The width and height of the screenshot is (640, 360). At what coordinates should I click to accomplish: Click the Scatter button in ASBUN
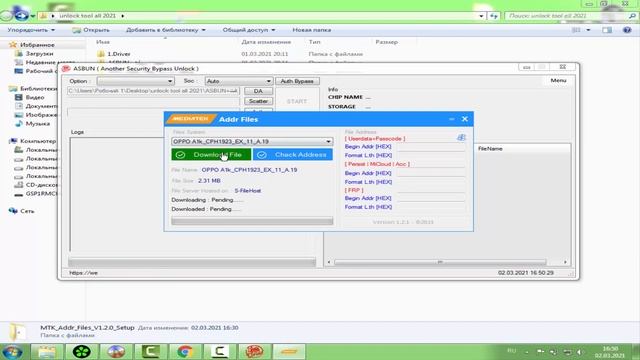pyautogui.click(x=258, y=101)
